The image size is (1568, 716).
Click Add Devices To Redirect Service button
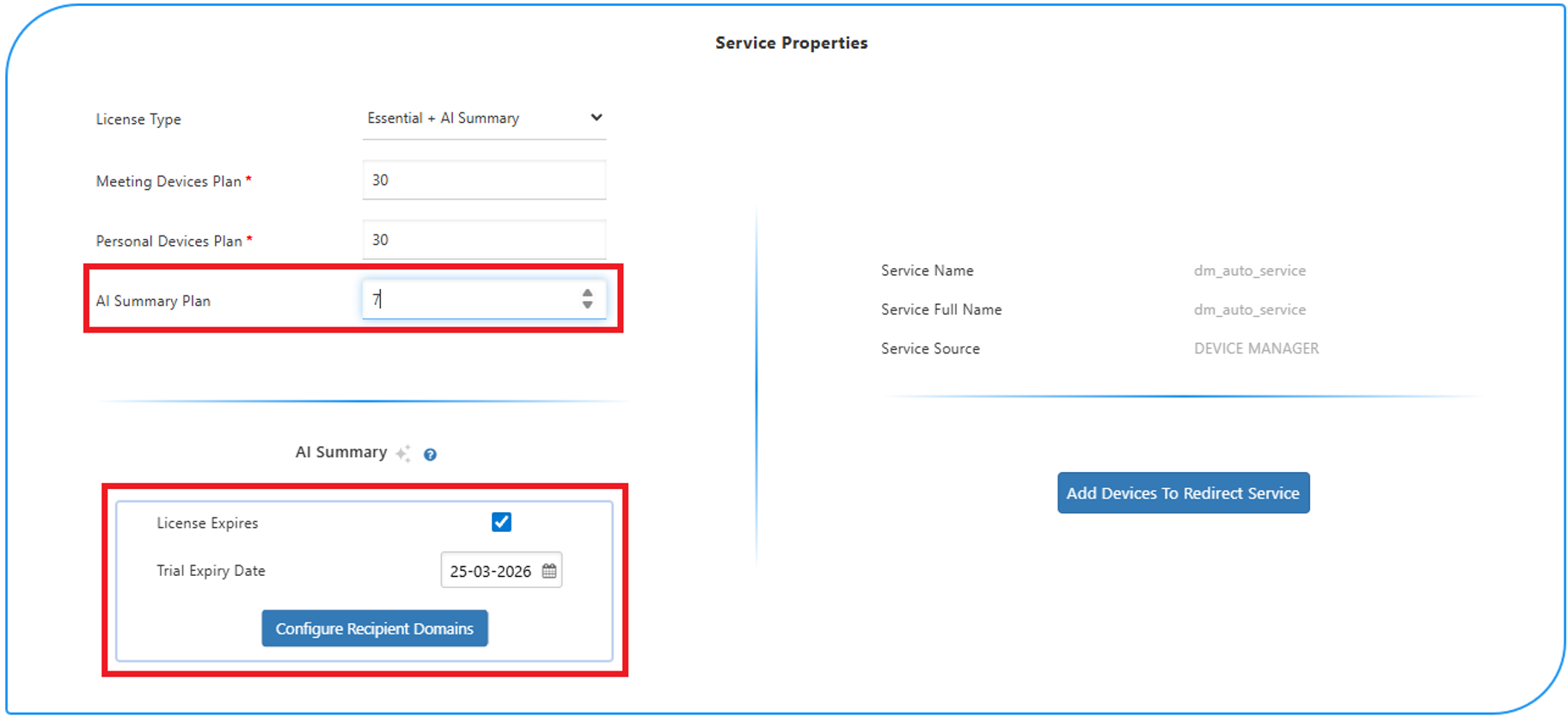point(1183,493)
